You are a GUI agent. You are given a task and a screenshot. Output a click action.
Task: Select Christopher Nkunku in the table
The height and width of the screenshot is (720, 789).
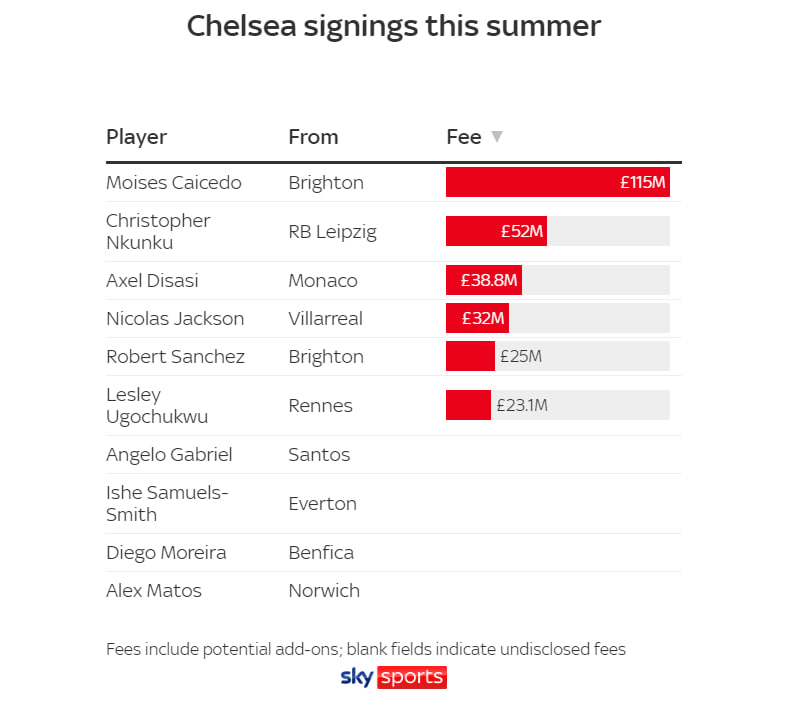(x=158, y=231)
